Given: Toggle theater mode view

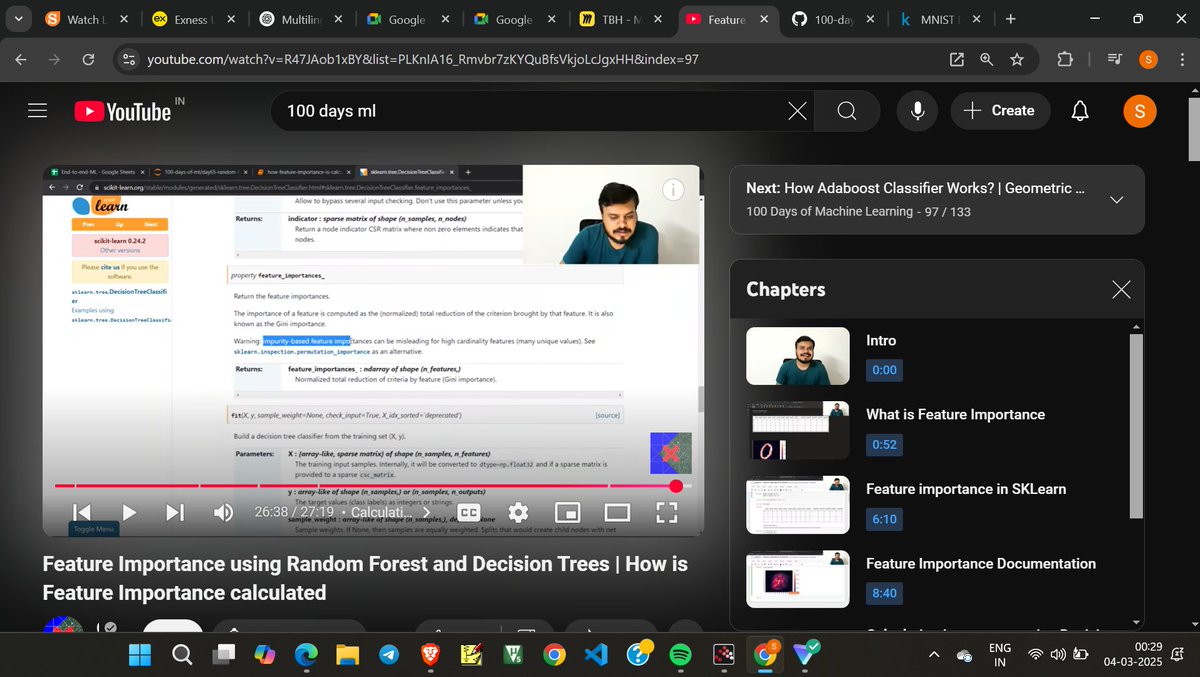Looking at the screenshot, I should (617, 513).
